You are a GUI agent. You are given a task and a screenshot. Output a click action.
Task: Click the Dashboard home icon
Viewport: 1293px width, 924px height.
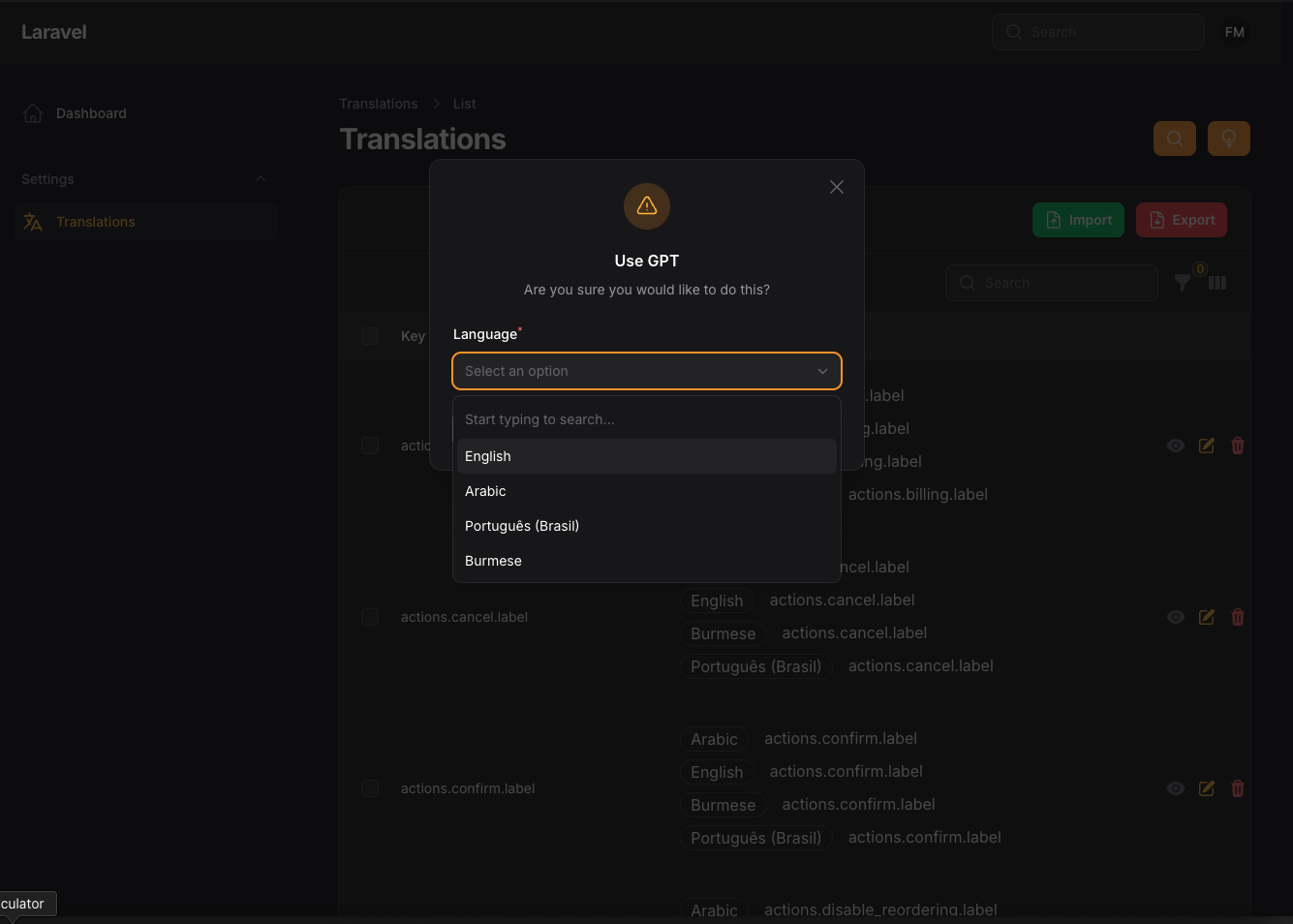(33, 113)
